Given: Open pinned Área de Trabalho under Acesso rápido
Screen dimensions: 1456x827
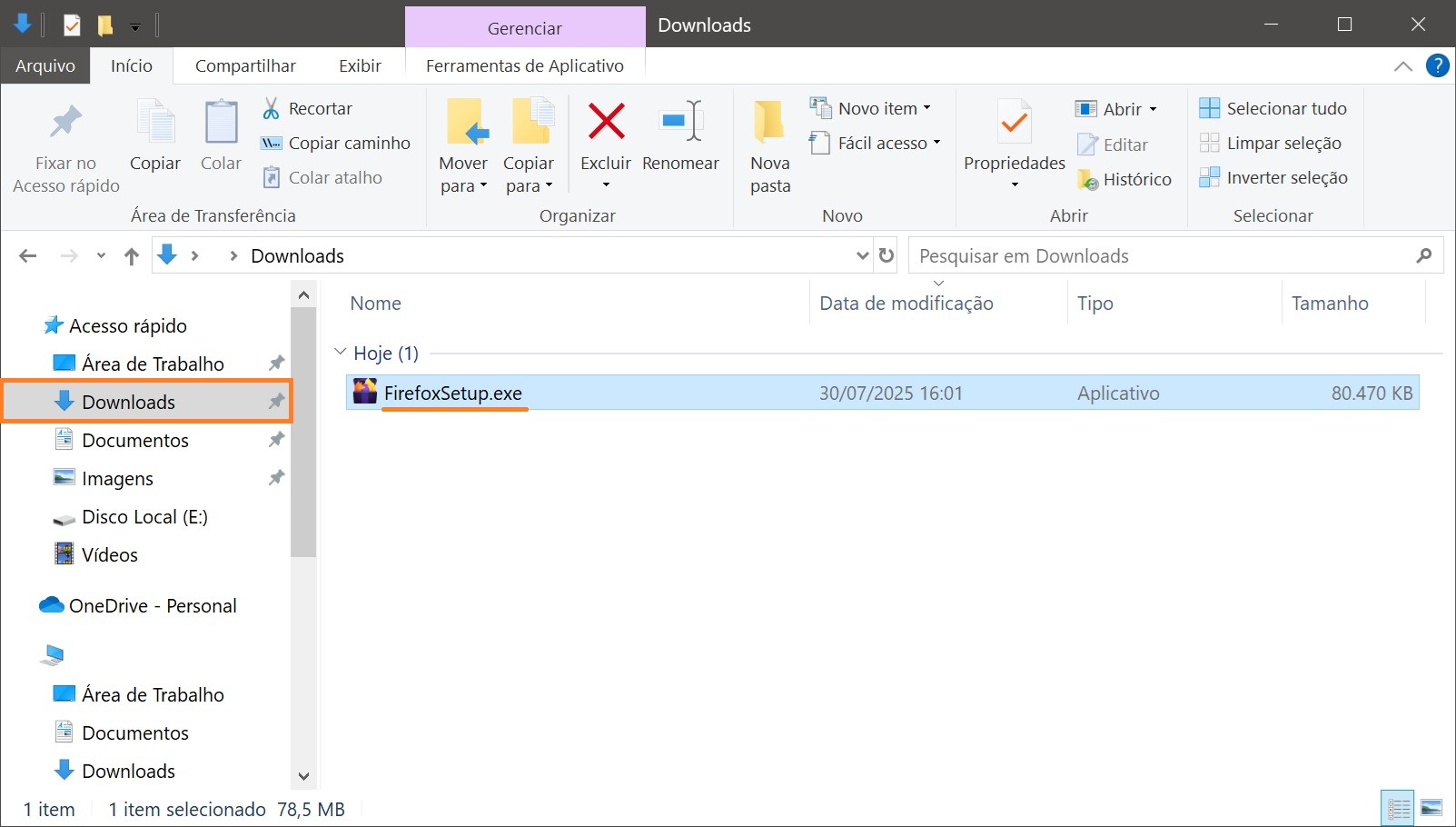Looking at the screenshot, I should pos(153,364).
